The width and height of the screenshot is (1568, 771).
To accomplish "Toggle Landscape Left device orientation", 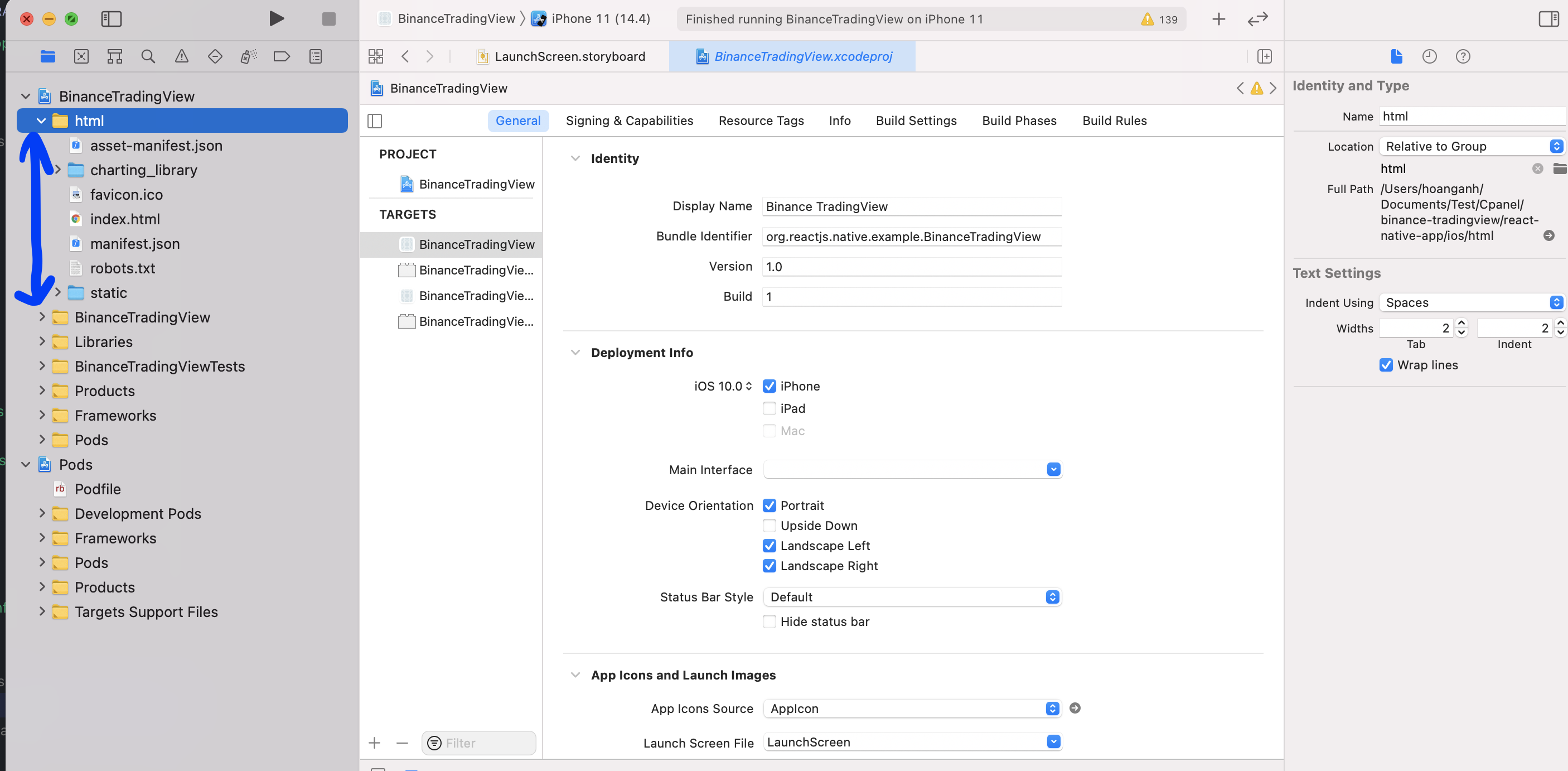I will (x=769, y=545).
